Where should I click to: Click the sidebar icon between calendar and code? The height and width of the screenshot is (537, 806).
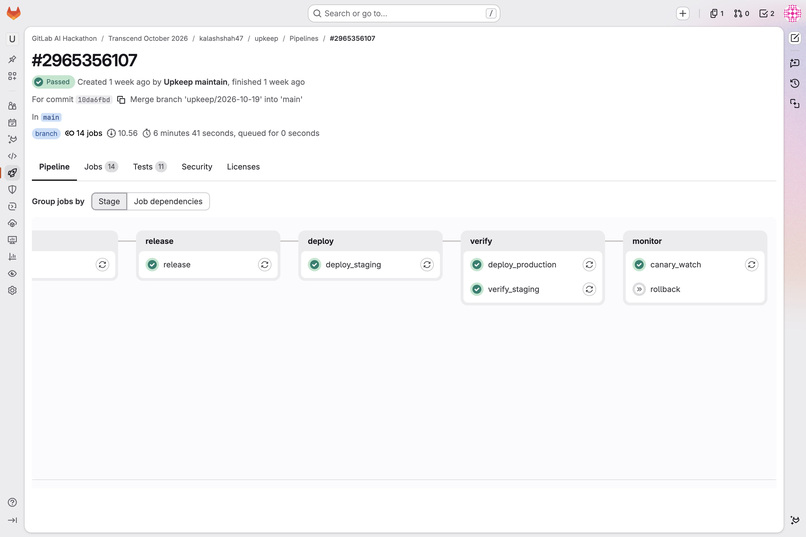tap(12, 139)
